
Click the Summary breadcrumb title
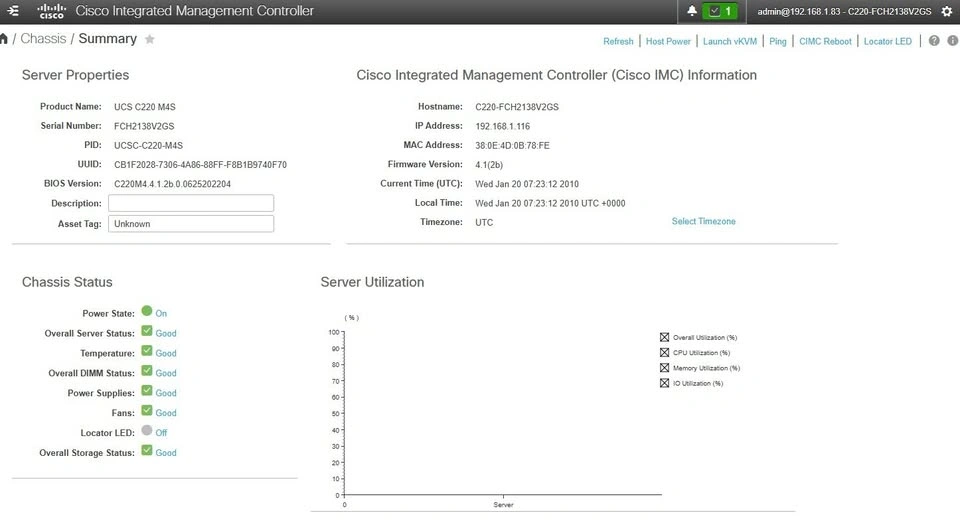pyautogui.click(x=108, y=39)
